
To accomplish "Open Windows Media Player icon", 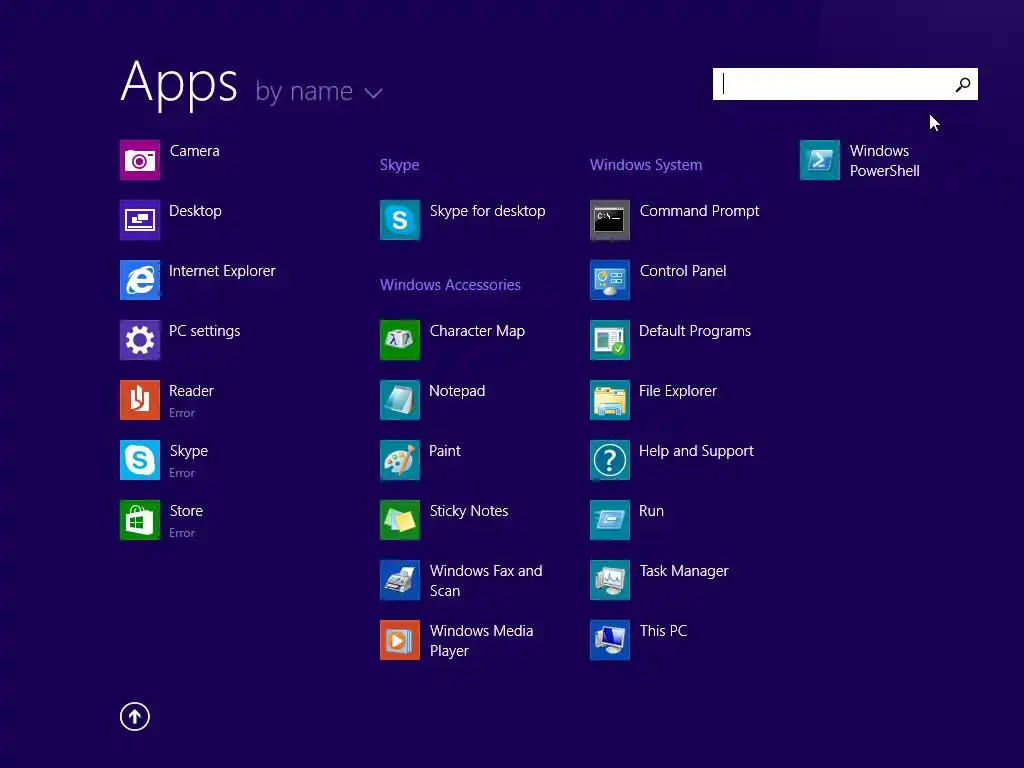I will [400, 640].
